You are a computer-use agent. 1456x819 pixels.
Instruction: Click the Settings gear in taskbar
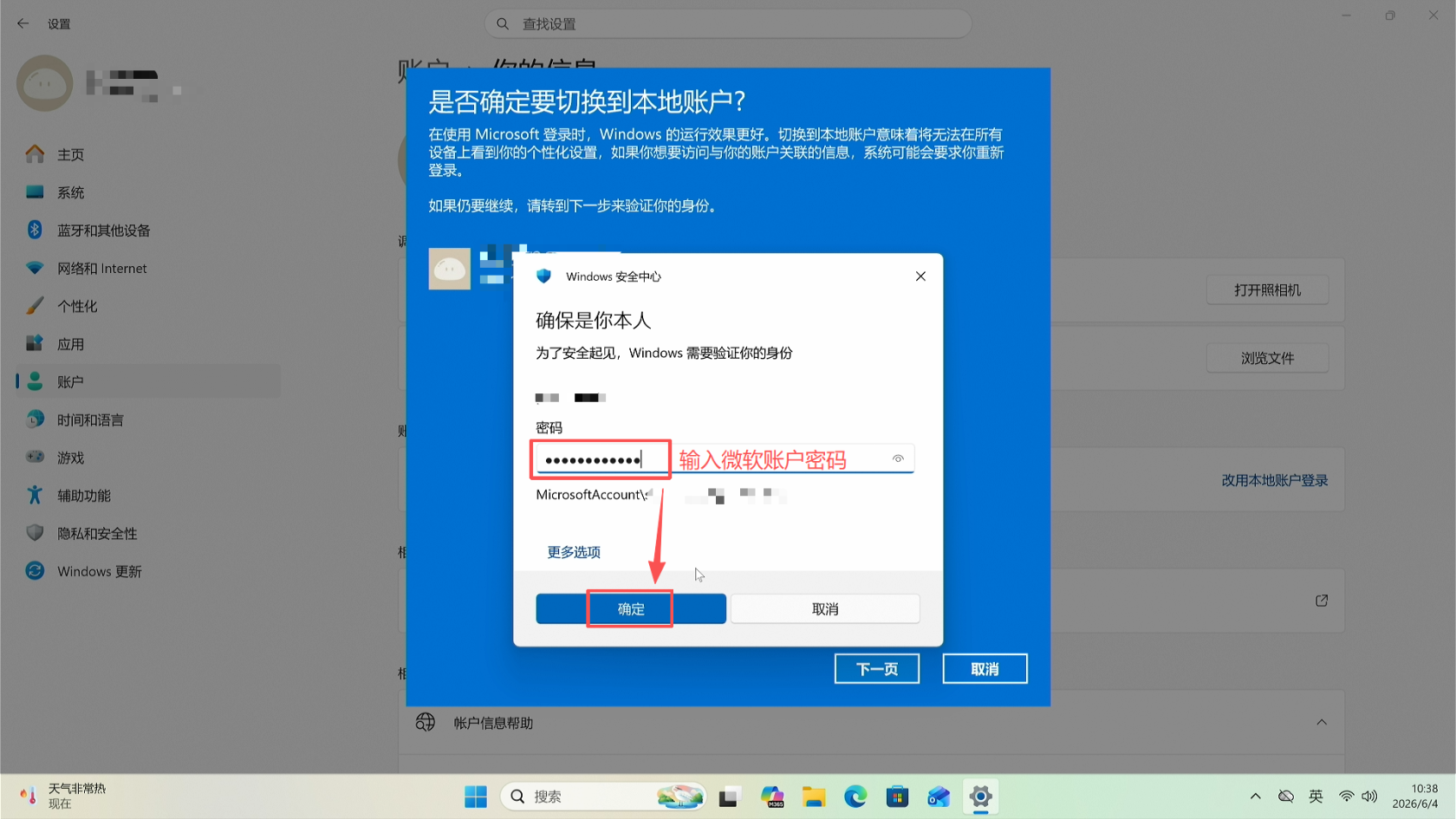981,796
